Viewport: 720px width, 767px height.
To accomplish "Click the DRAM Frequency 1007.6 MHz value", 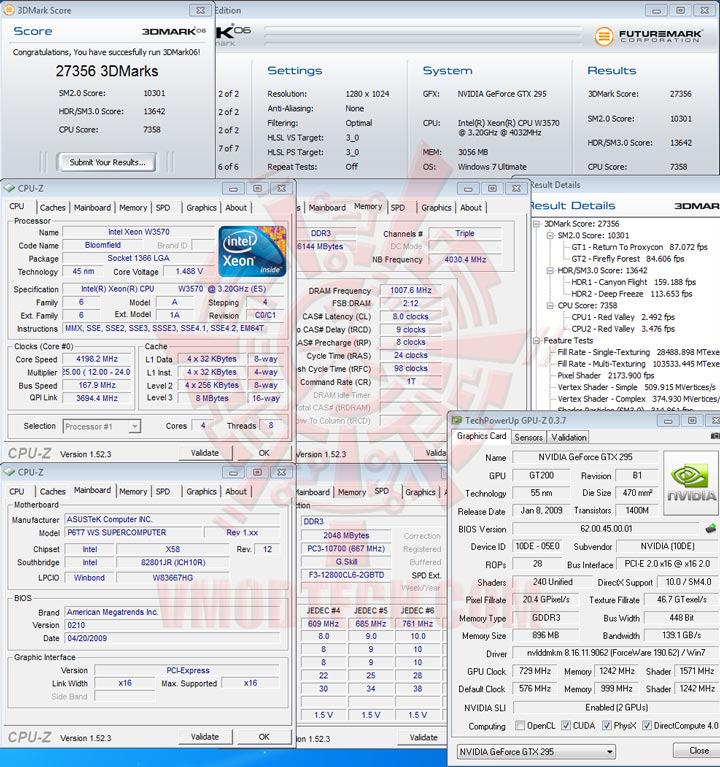I will 410,290.
